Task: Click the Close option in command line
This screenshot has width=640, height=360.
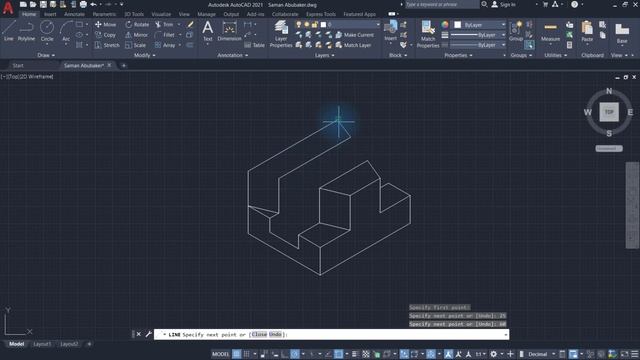Action: (259, 334)
